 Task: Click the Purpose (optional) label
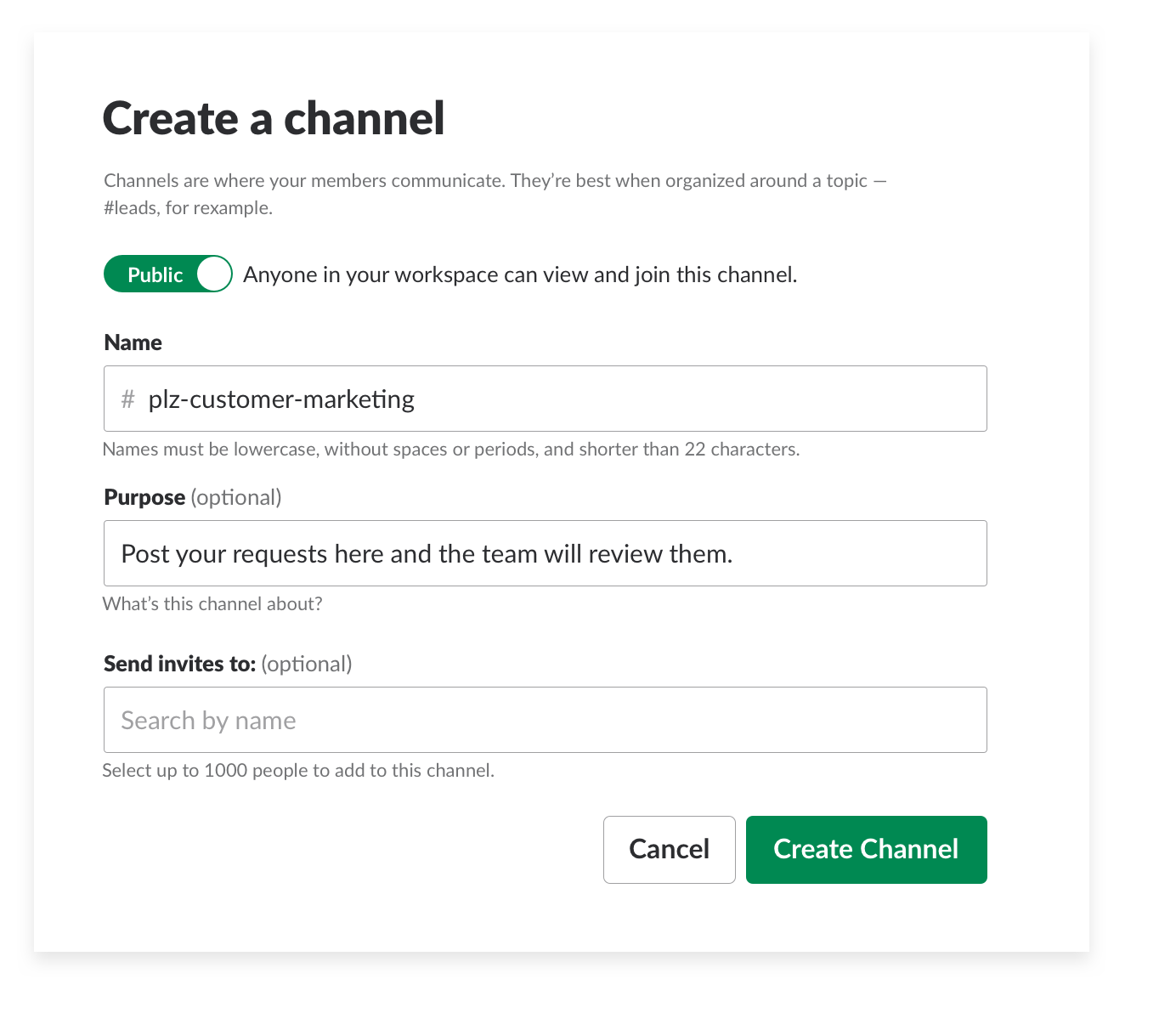tap(192, 497)
